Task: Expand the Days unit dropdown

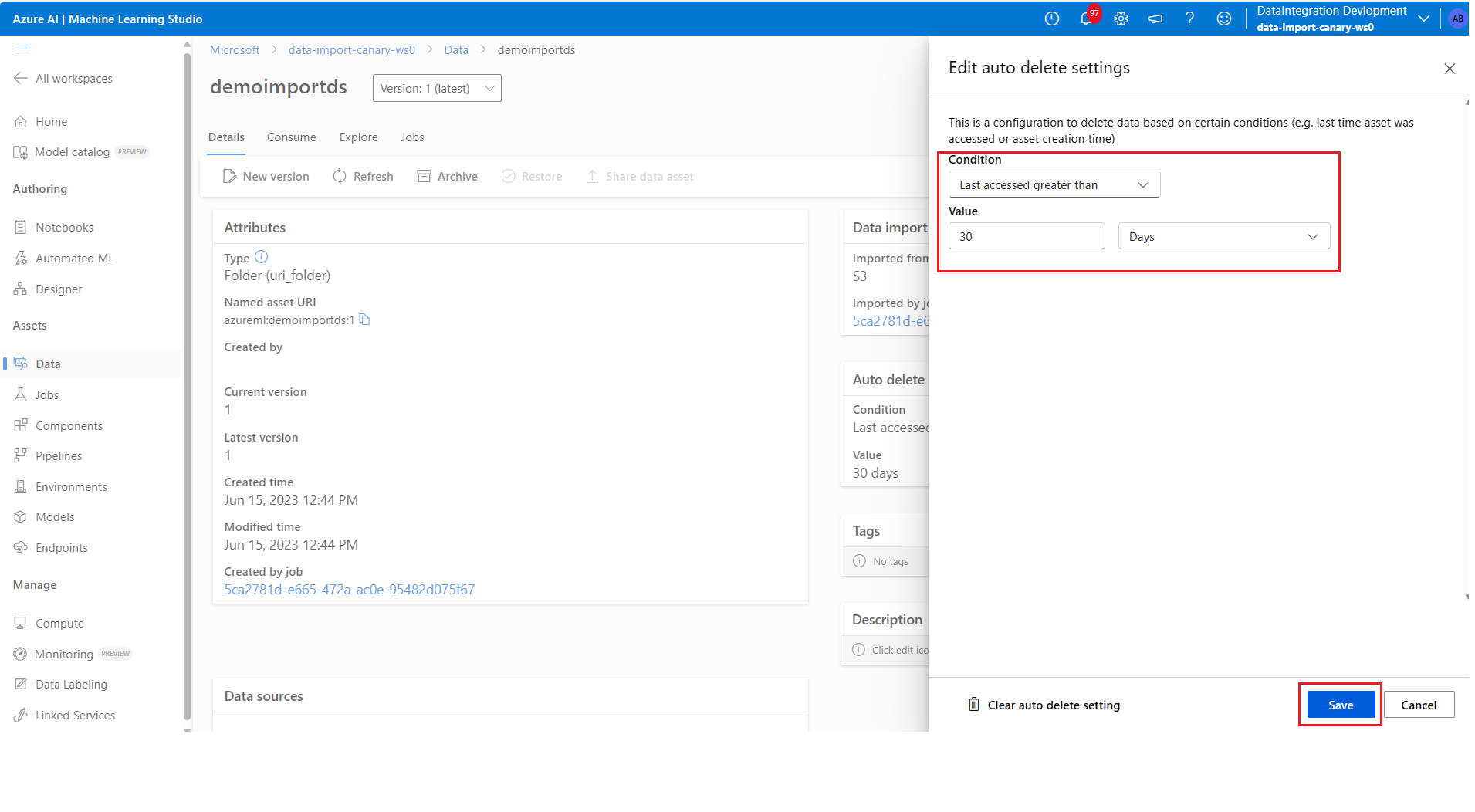Action: (1223, 236)
